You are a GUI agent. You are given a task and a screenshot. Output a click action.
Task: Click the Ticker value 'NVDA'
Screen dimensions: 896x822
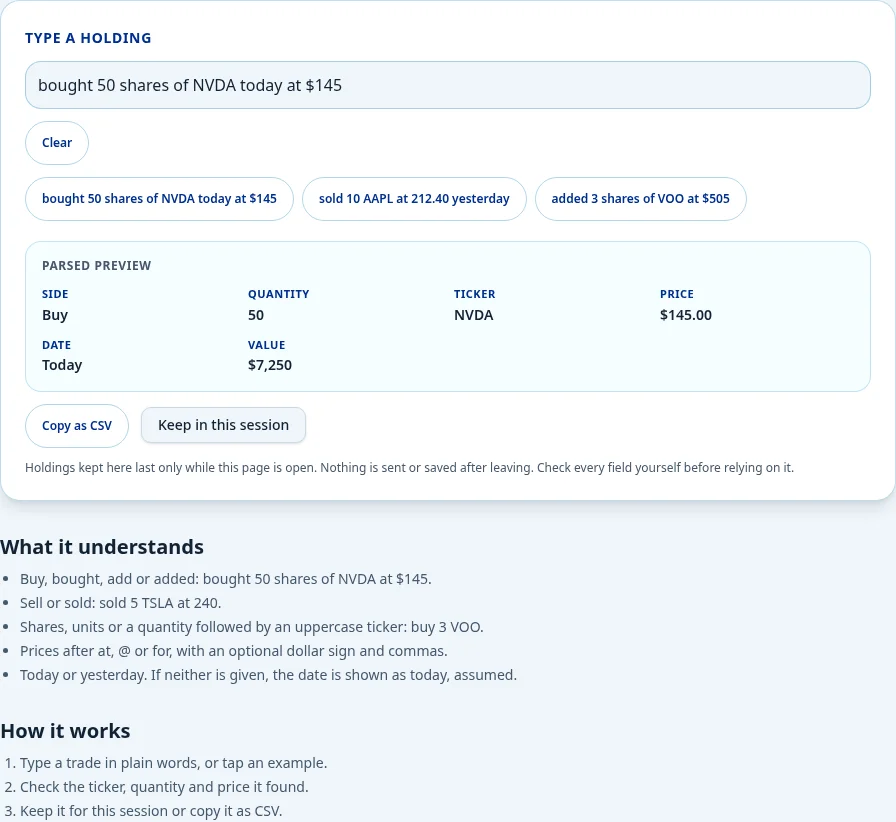[x=473, y=315]
